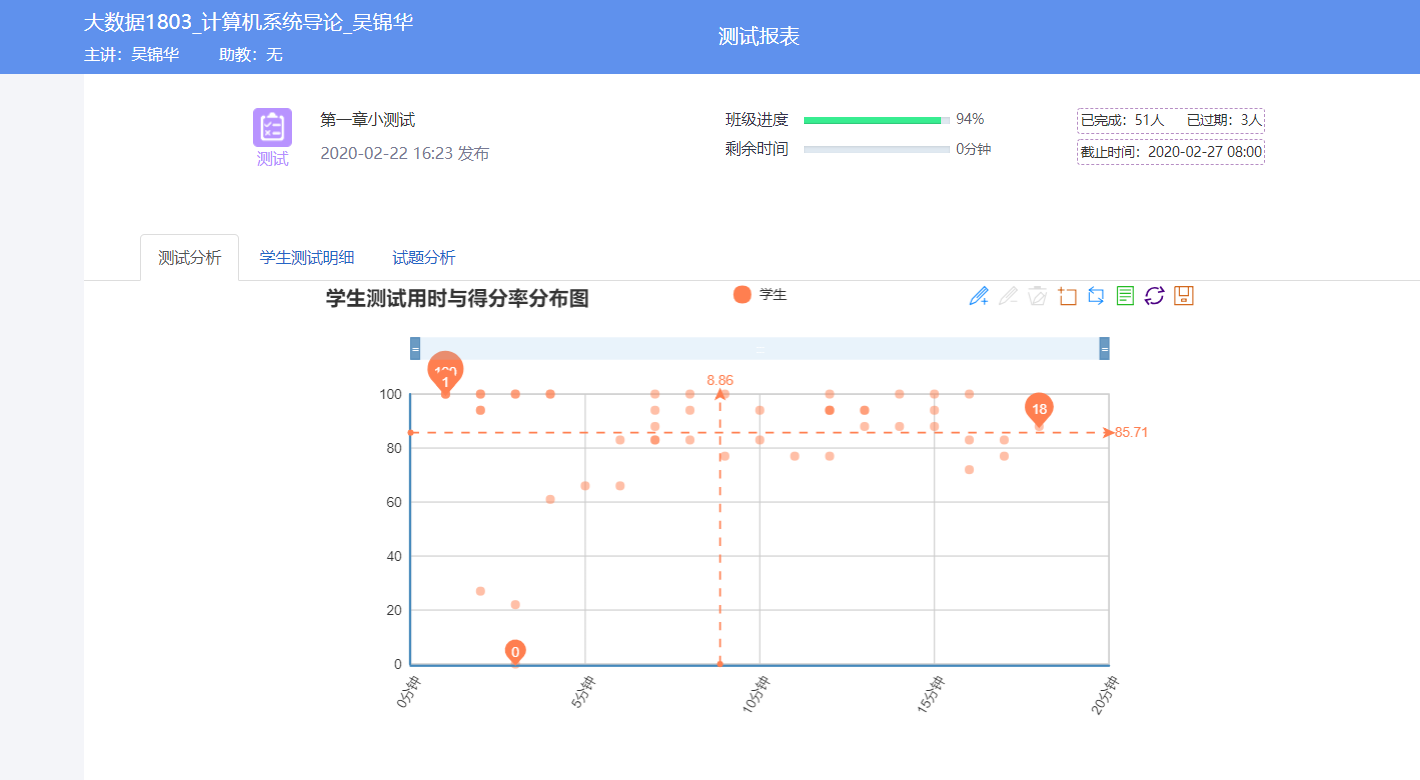
Task: Open the 试题分析 tab
Action: 423,257
